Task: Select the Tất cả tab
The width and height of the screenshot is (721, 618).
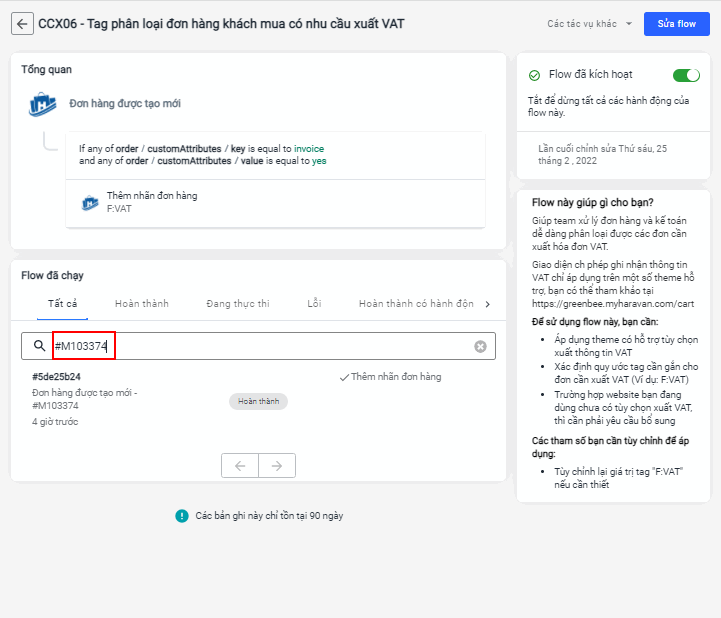Action: click(63, 304)
